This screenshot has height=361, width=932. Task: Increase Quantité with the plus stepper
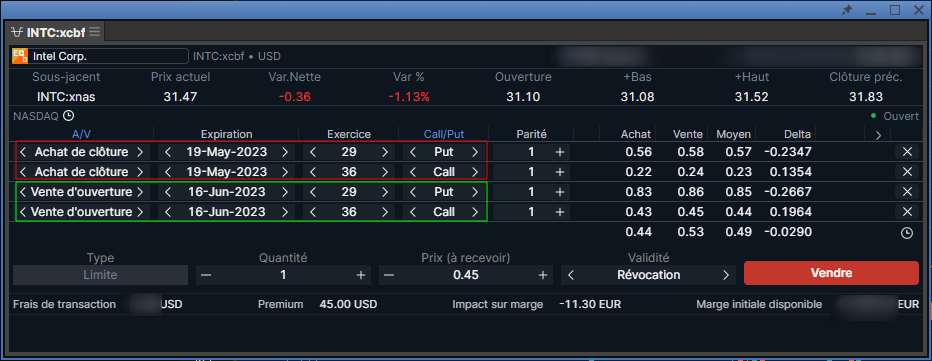tap(360, 275)
